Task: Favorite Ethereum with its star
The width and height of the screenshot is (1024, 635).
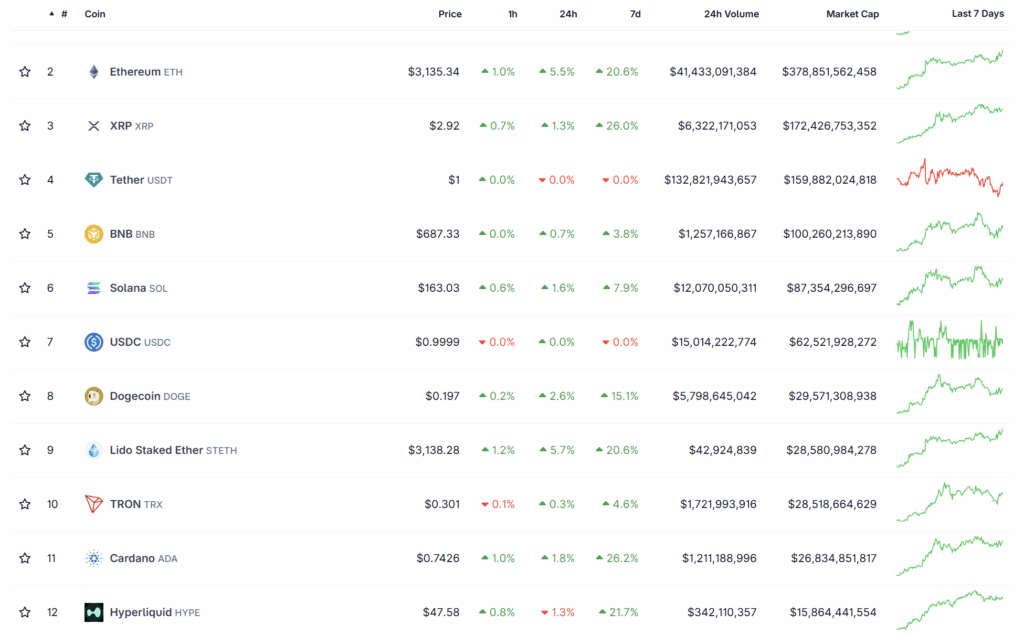Action: tap(25, 72)
